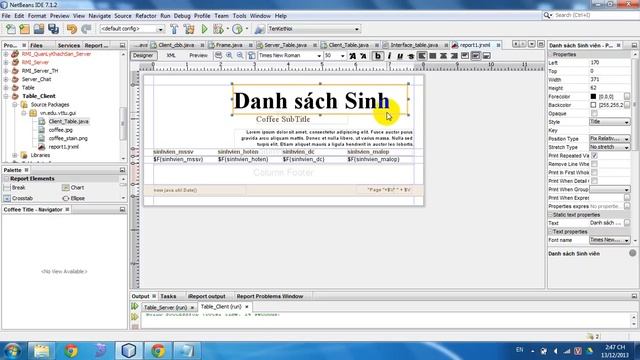Collapse the Table_Client project node
This screenshot has width=640, height=360.
(x=6, y=96)
